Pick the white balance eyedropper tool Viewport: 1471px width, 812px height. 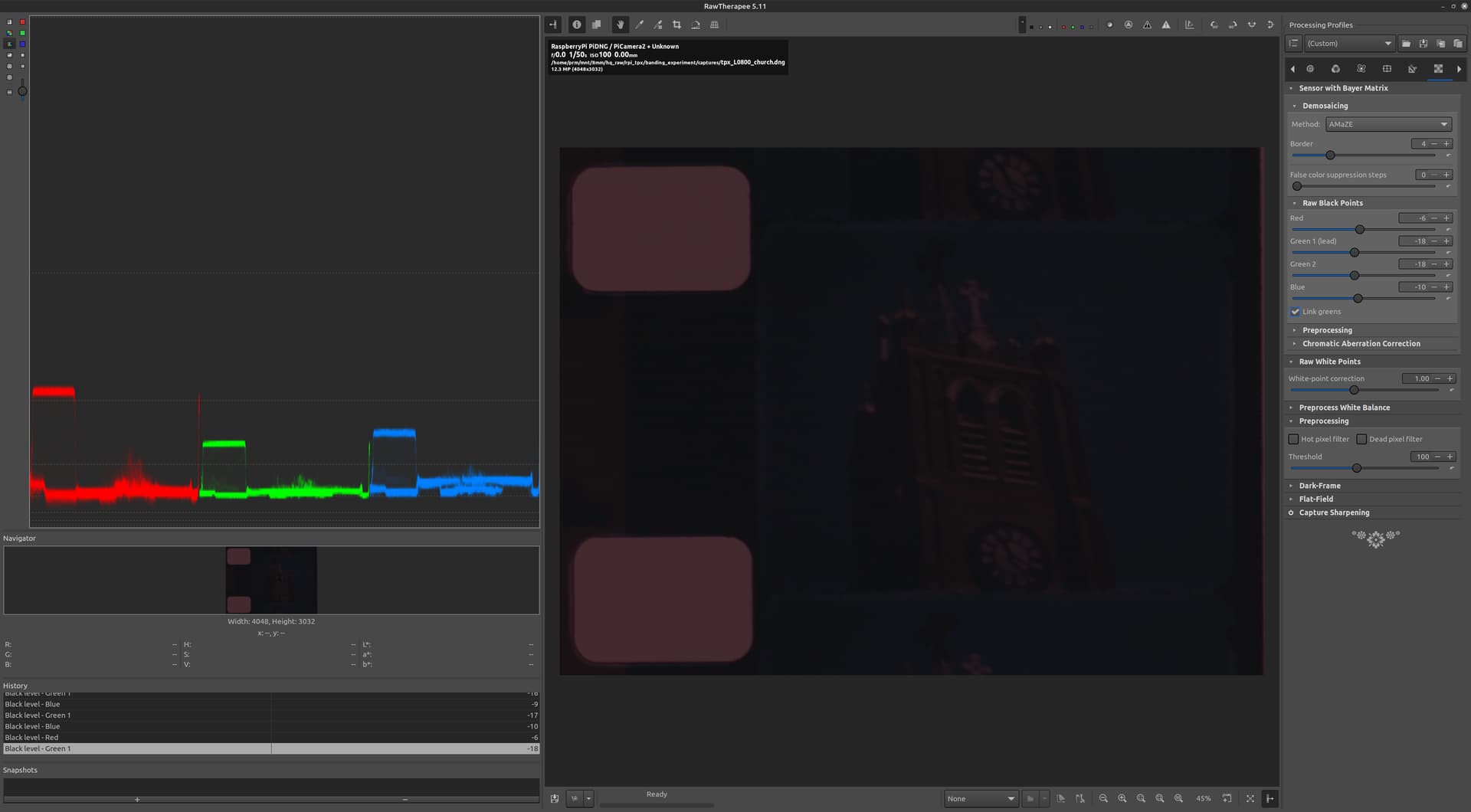pyautogui.click(x=639, y=25)
